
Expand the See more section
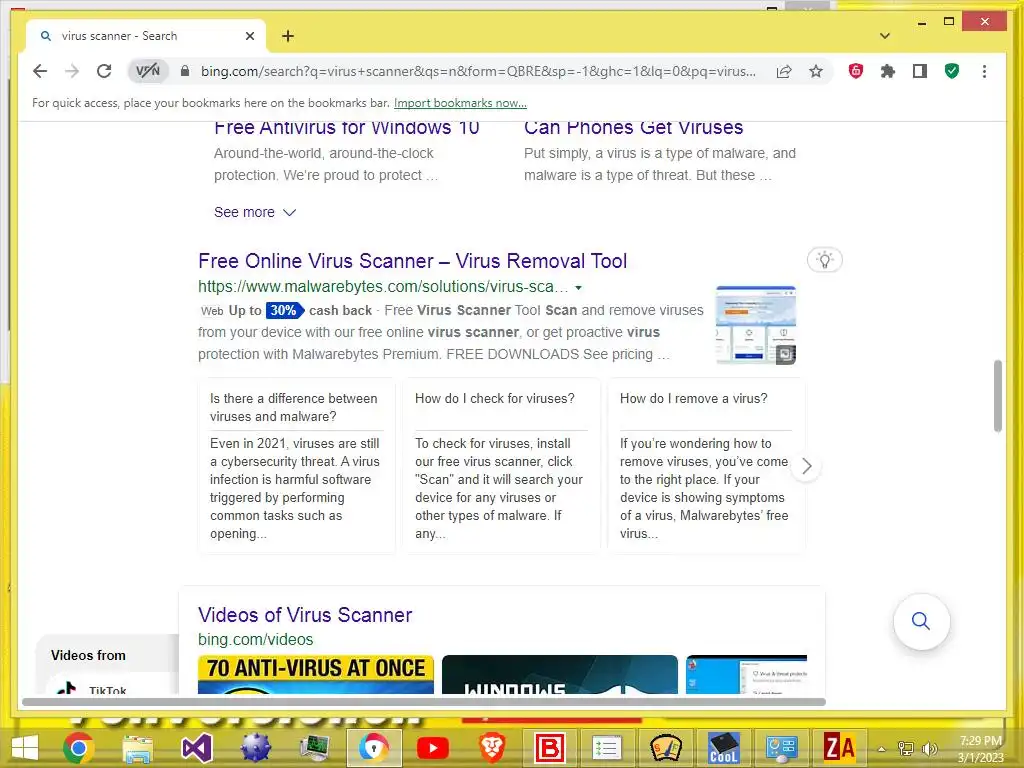(255, 212)
